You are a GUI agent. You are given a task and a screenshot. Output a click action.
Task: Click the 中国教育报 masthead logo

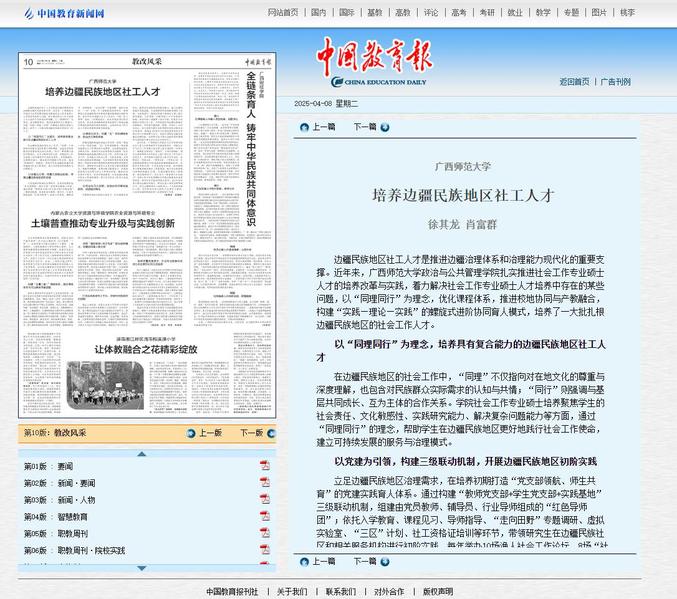click(374, 62)
